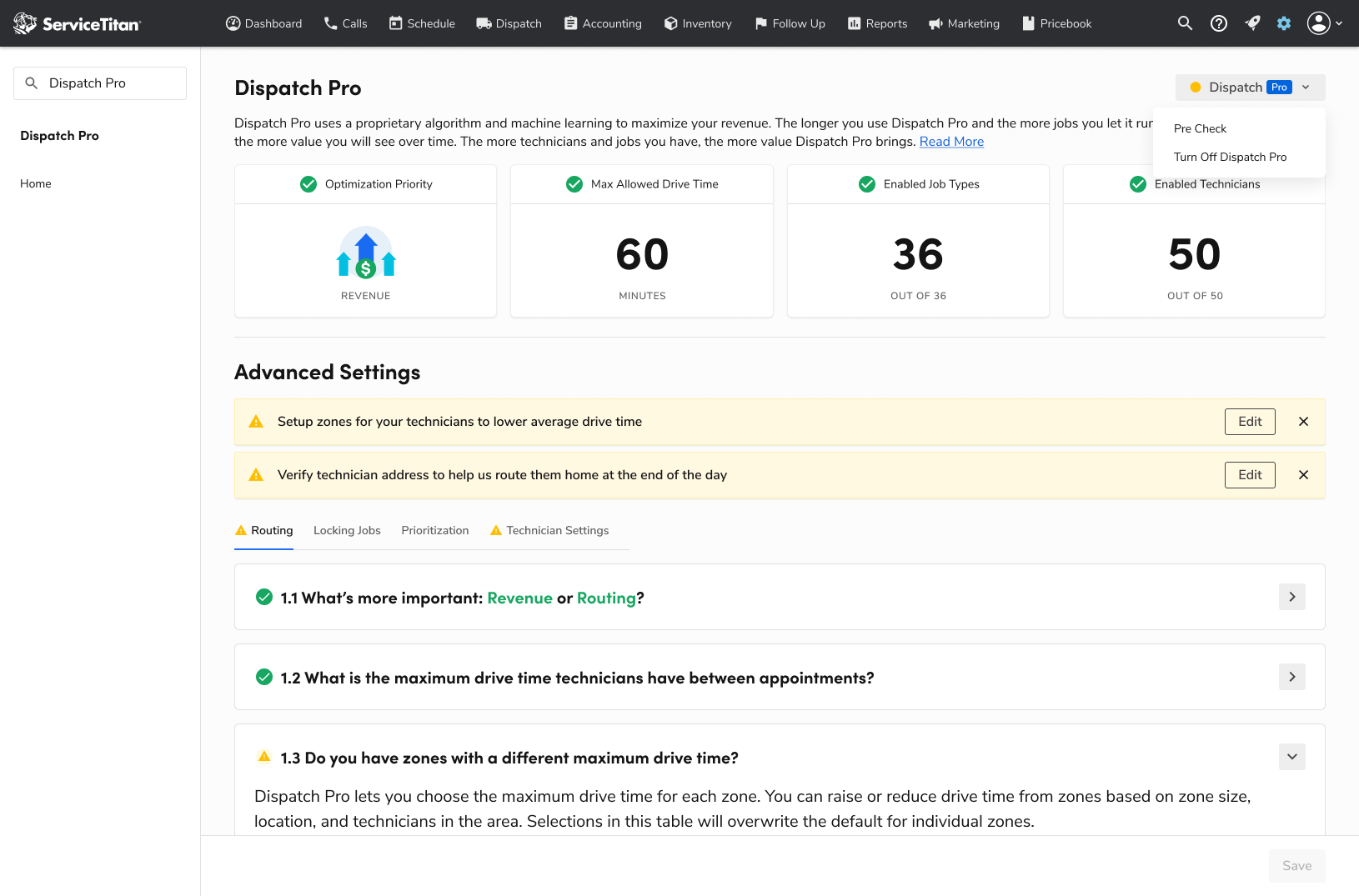The height and width of the screenshot is (896, 1359).
Task: Go to Reports in top navigation
Action: coord(877,23)
